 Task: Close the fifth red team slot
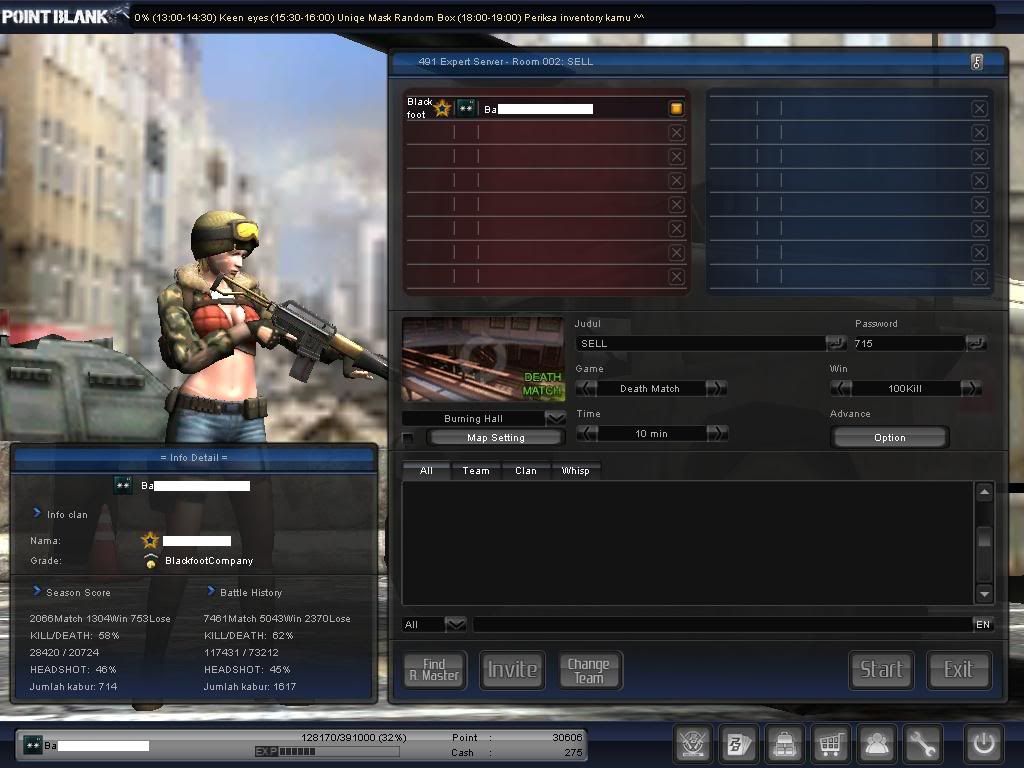677,204
